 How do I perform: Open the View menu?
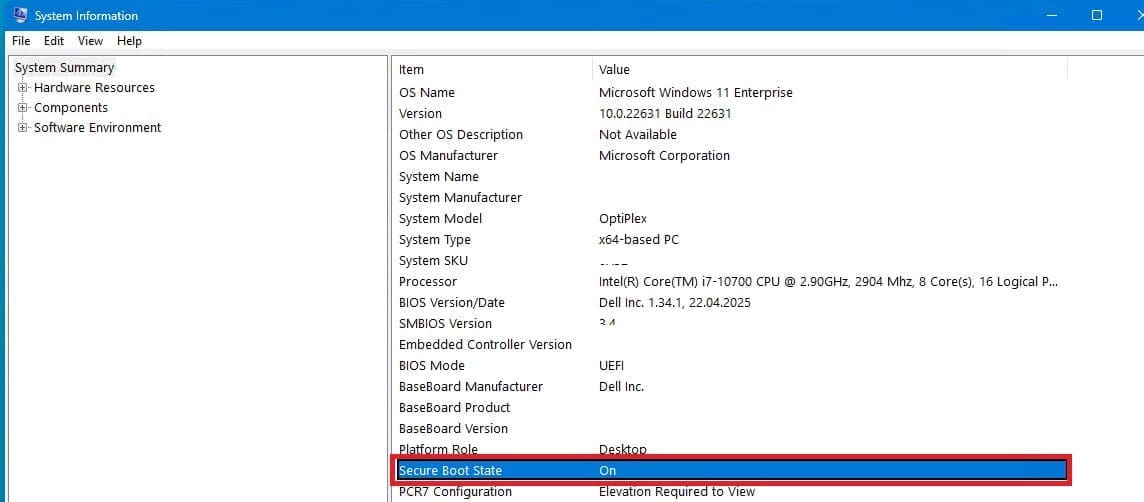90,41
